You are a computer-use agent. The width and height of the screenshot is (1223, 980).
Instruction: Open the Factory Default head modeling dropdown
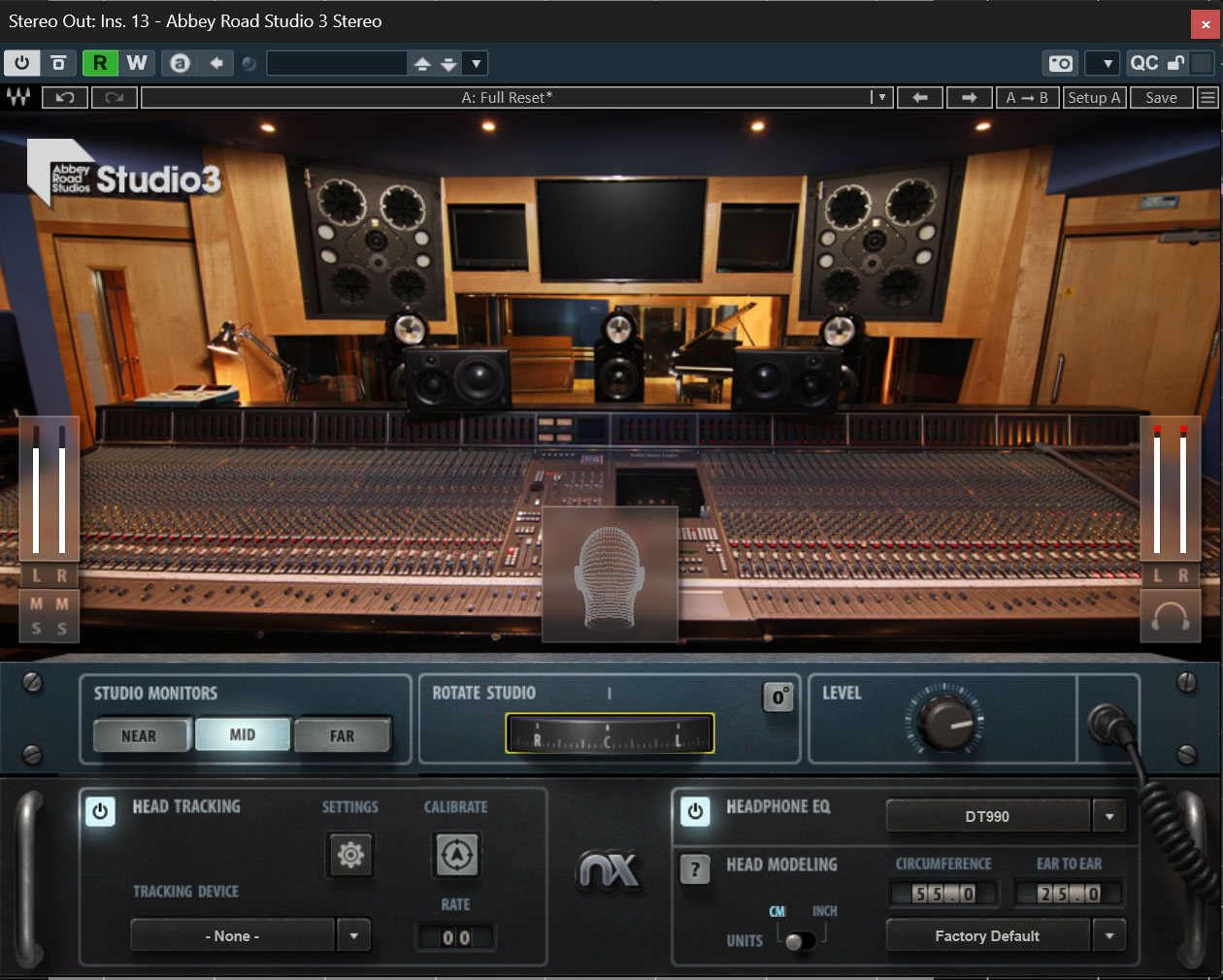click(1109, 935)
